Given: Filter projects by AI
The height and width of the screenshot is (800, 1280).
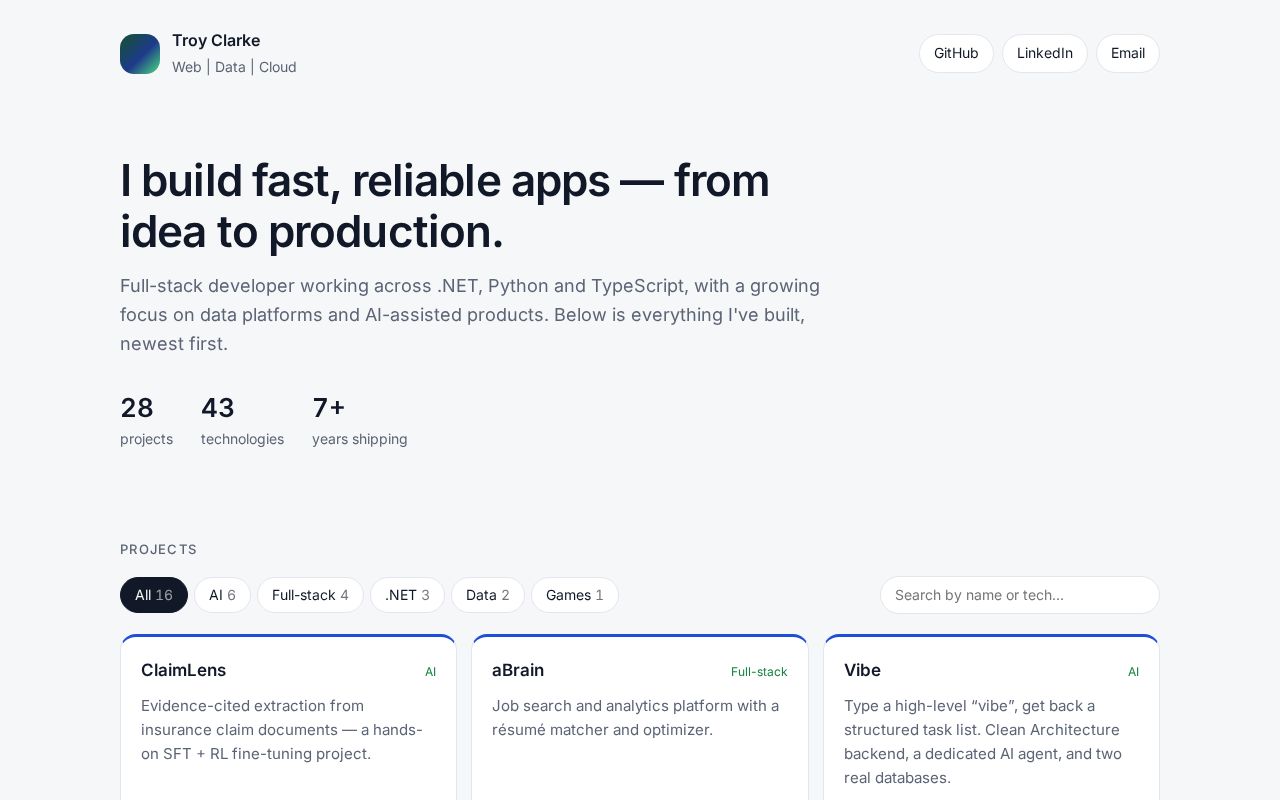Looking at the screenshot, I should pos(222,595).
